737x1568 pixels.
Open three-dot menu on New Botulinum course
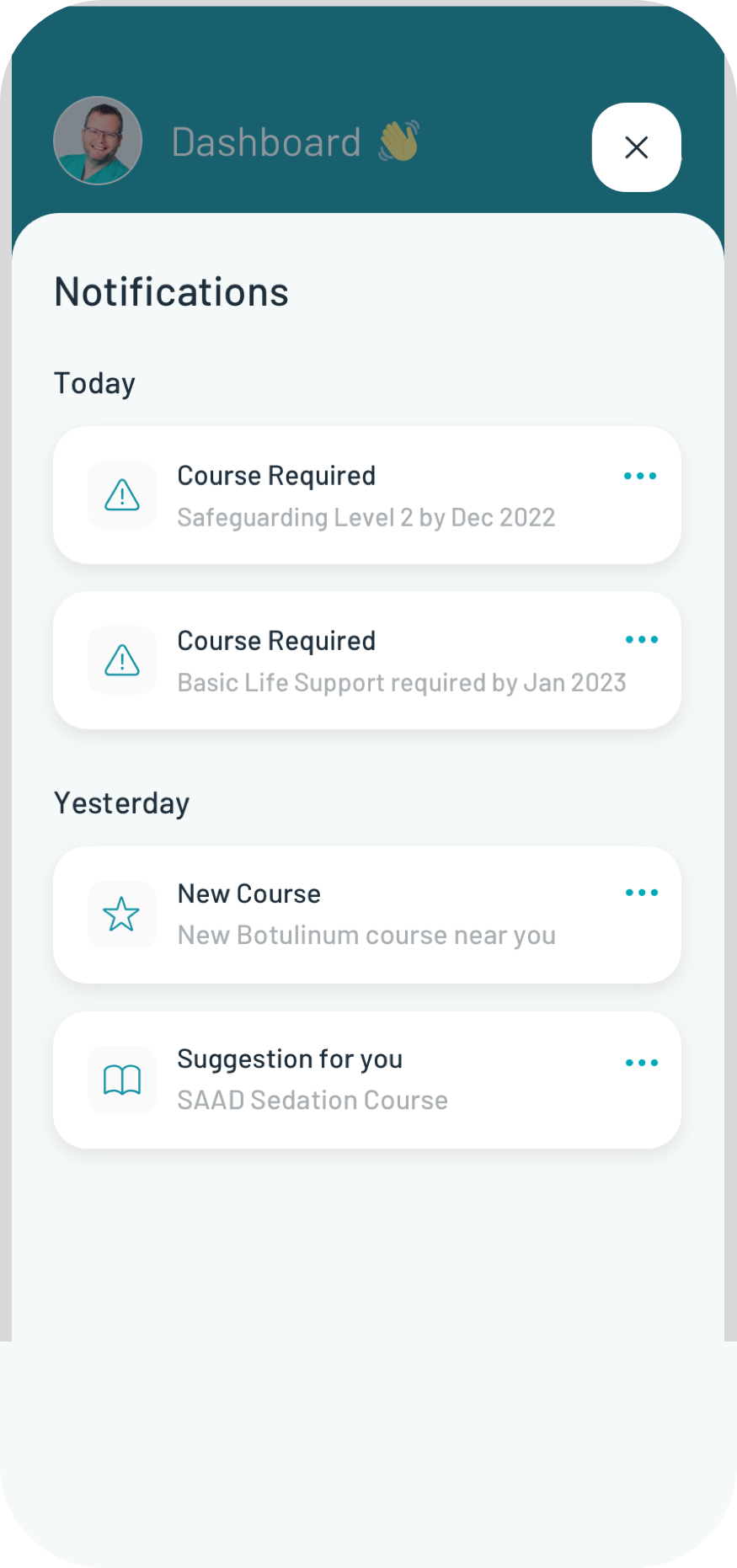click(x=642, y=893)
